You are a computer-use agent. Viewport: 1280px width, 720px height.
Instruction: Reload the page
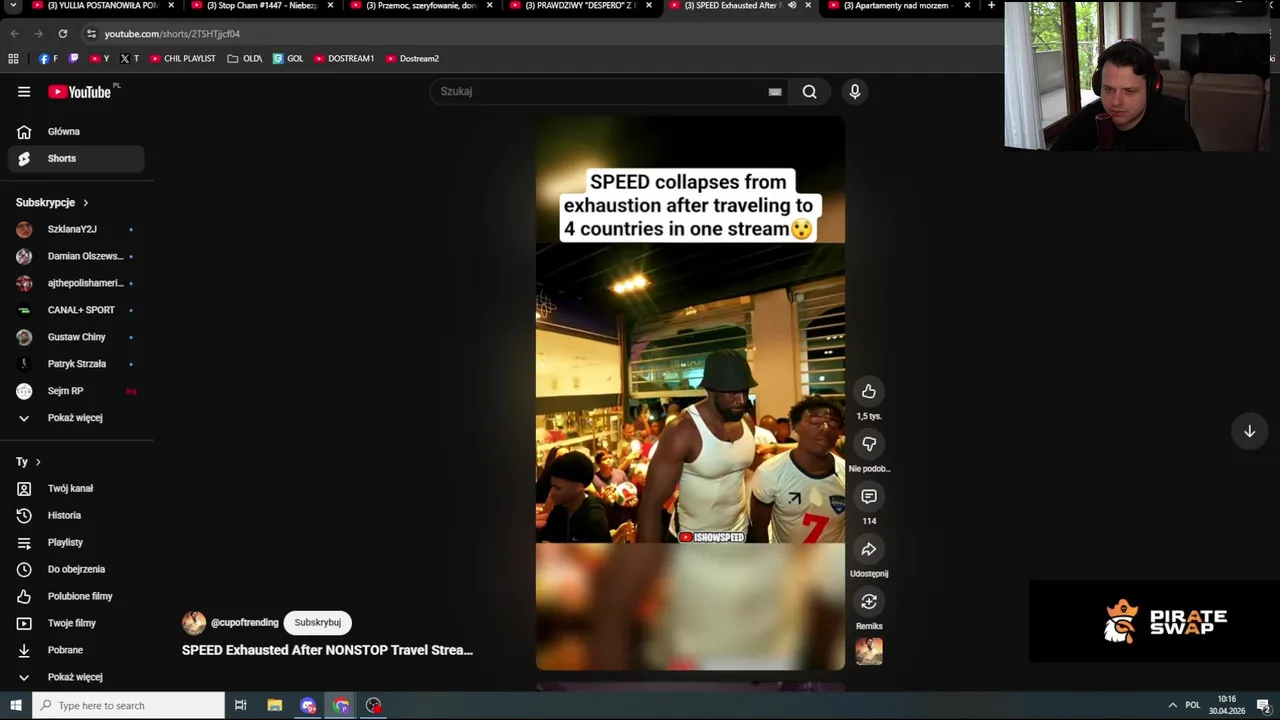(63, 33)
